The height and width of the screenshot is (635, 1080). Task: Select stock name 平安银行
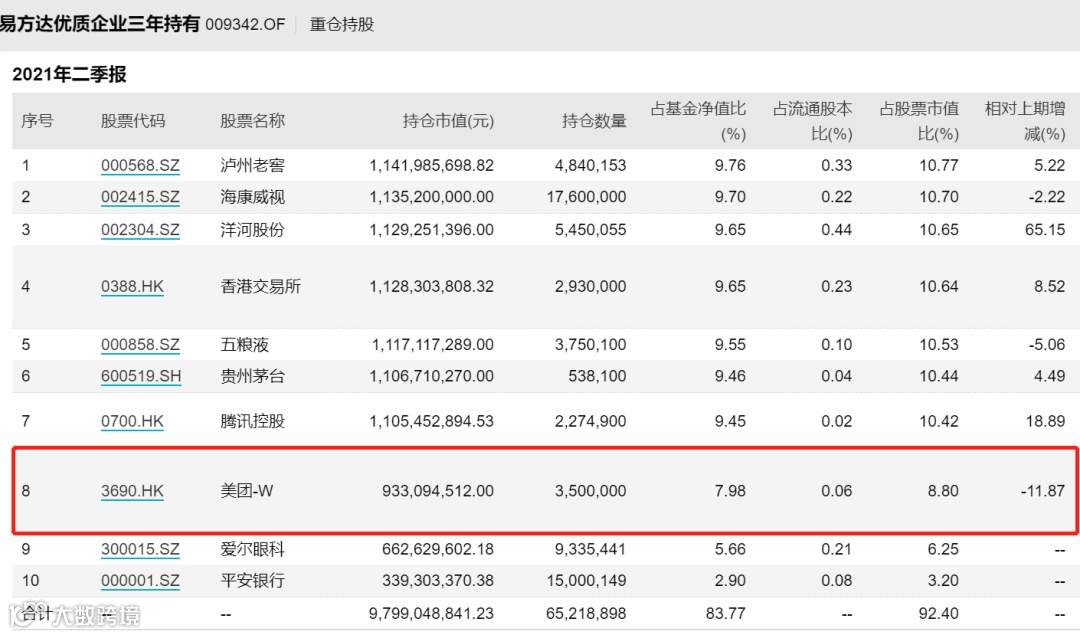click(x=252, y=581)
